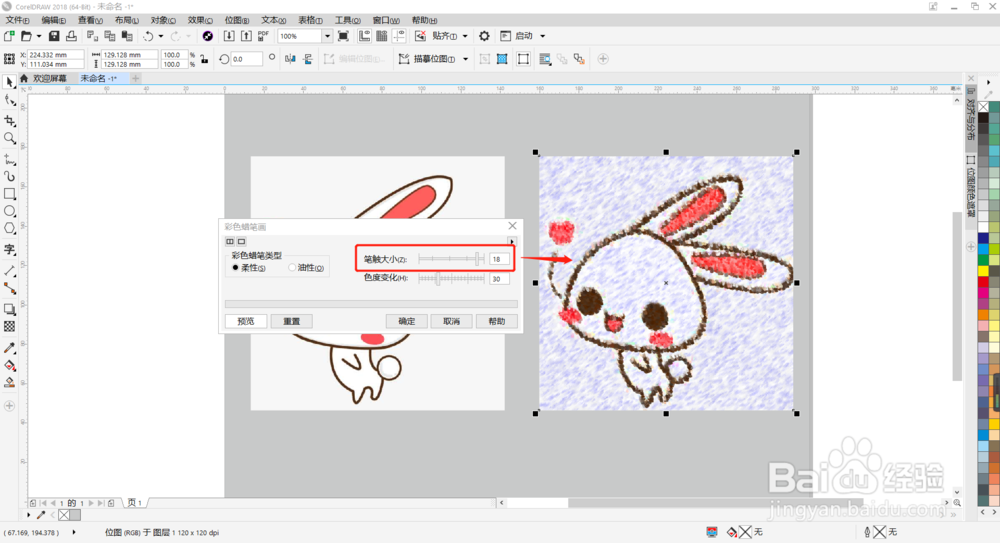This screenshot has width=1000, height=543.
Task: Toggle show guidelines button
Action: coord(399,36)
